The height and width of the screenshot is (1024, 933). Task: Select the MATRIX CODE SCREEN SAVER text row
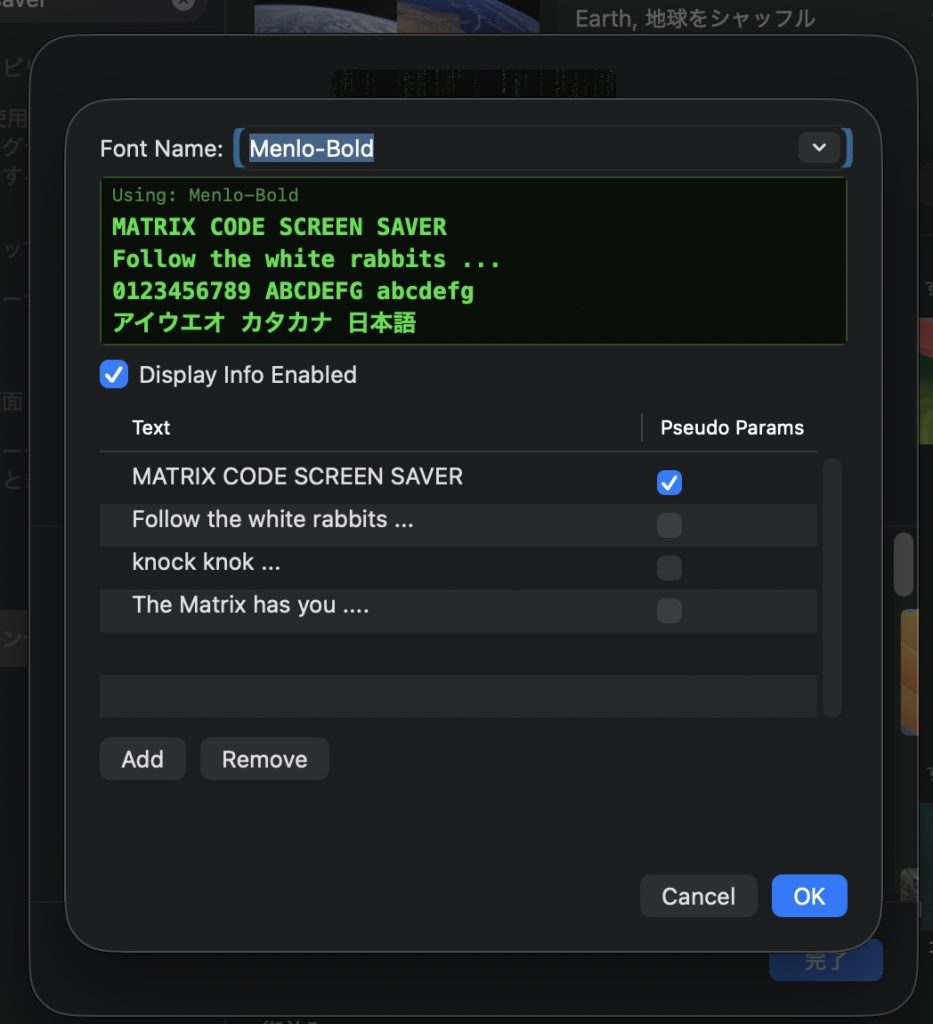point(458,481)
